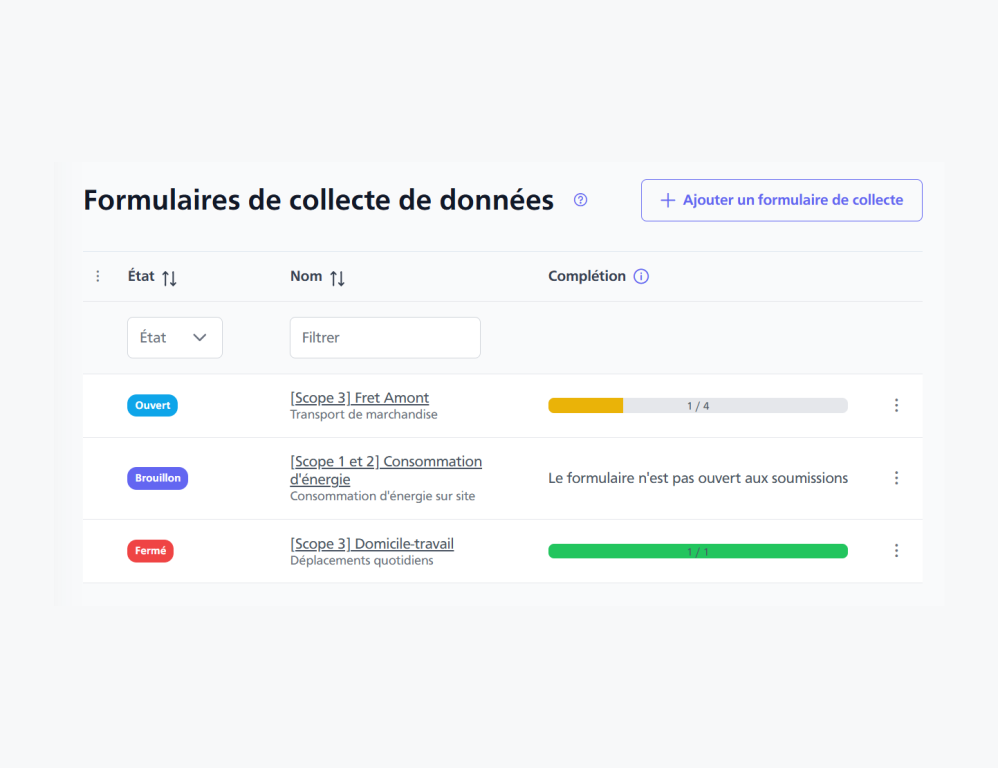Click 'Formulaires de collecte de données' heading
998x768 pixels.
[318, 200]
